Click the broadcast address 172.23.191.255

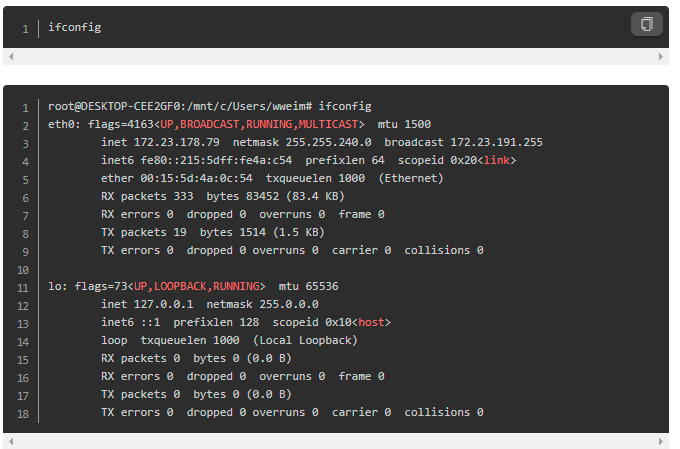tap(496, 142)
